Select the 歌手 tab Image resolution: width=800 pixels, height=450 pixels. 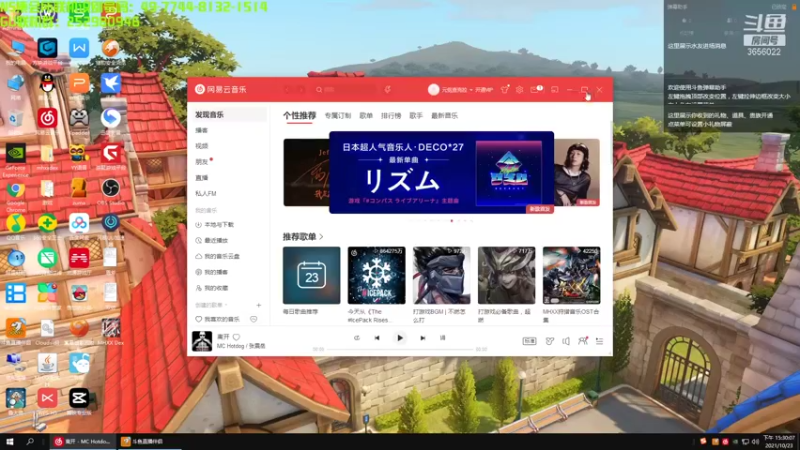click(416, 116)
